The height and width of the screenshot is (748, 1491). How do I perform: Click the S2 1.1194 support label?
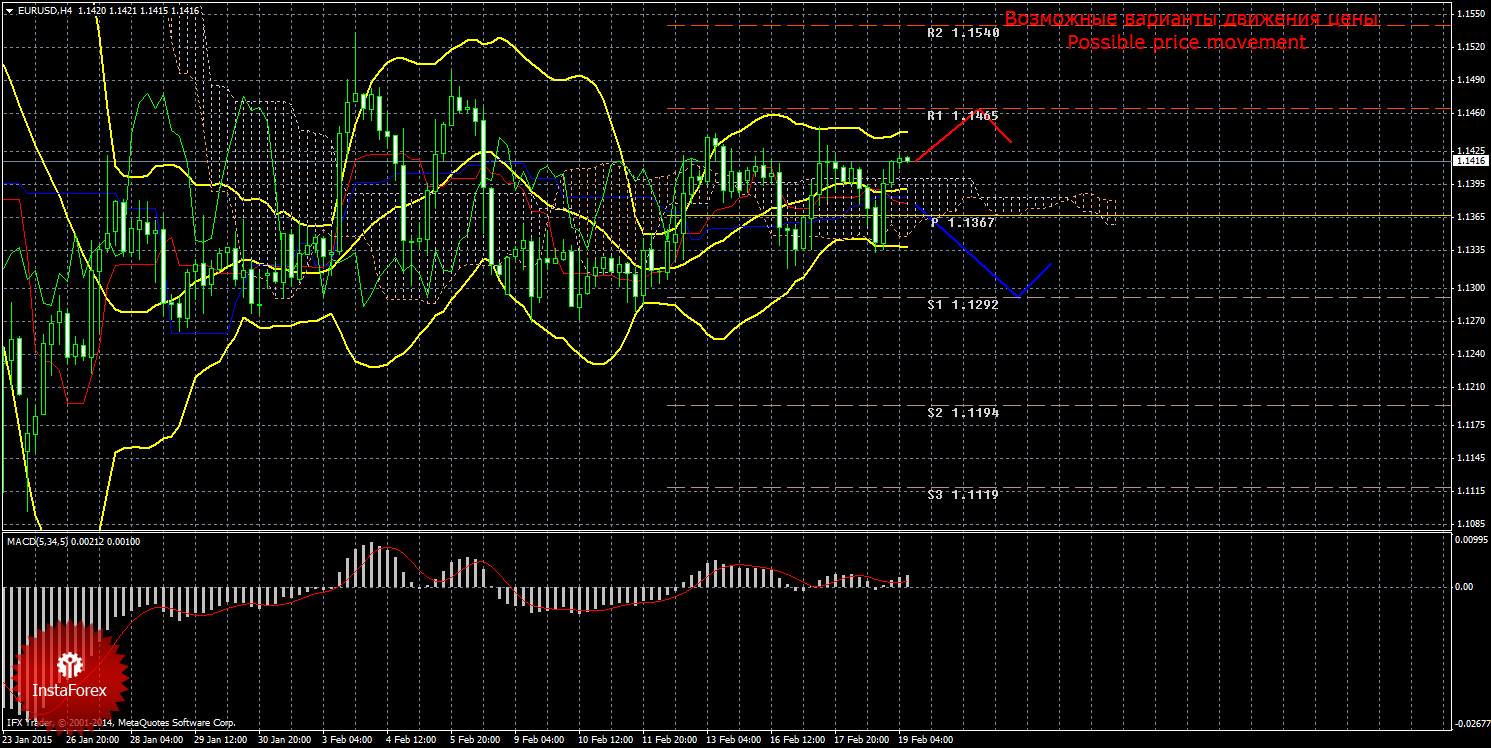coord(963,412)
